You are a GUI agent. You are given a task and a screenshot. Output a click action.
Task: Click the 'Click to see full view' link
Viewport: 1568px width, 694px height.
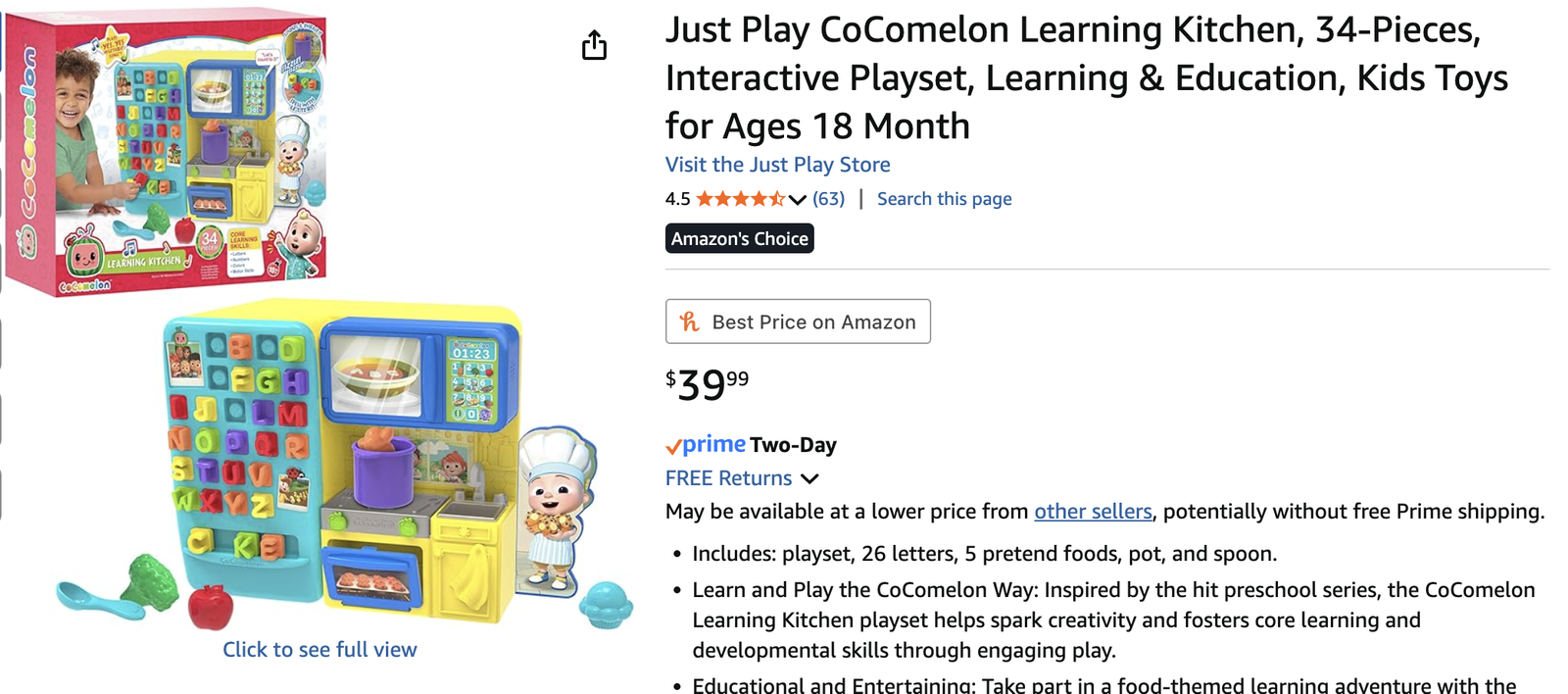point(319,649)
